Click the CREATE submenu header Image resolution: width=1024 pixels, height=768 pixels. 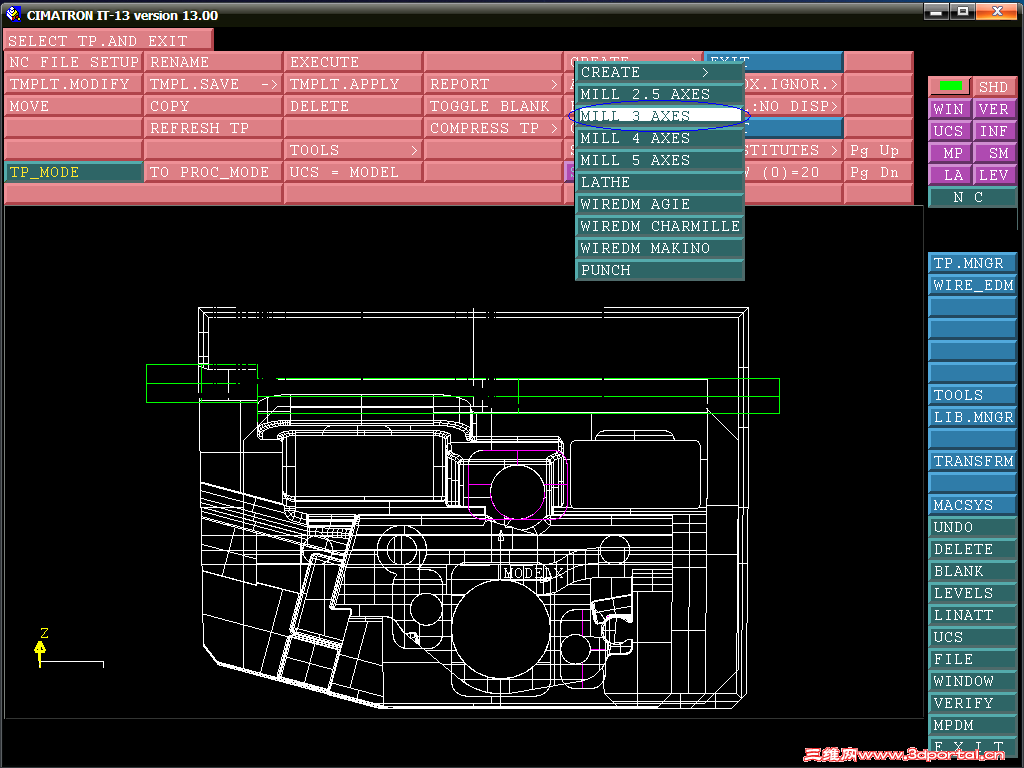tap(660, 72)
